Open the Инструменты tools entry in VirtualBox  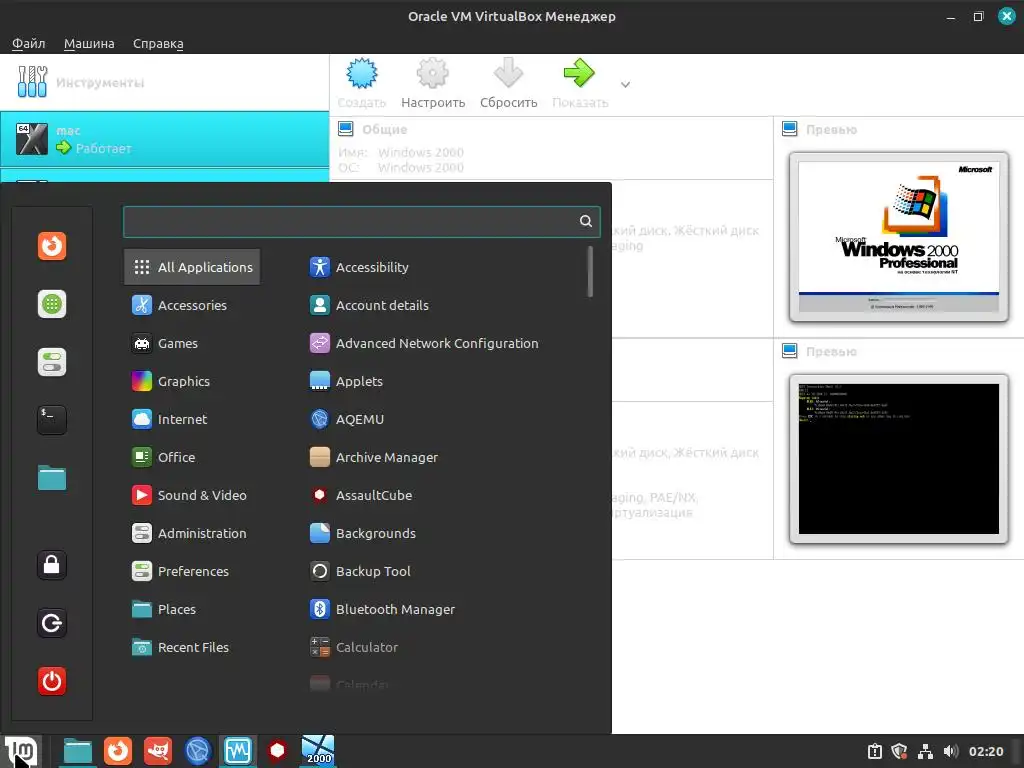tap(165, 82)
